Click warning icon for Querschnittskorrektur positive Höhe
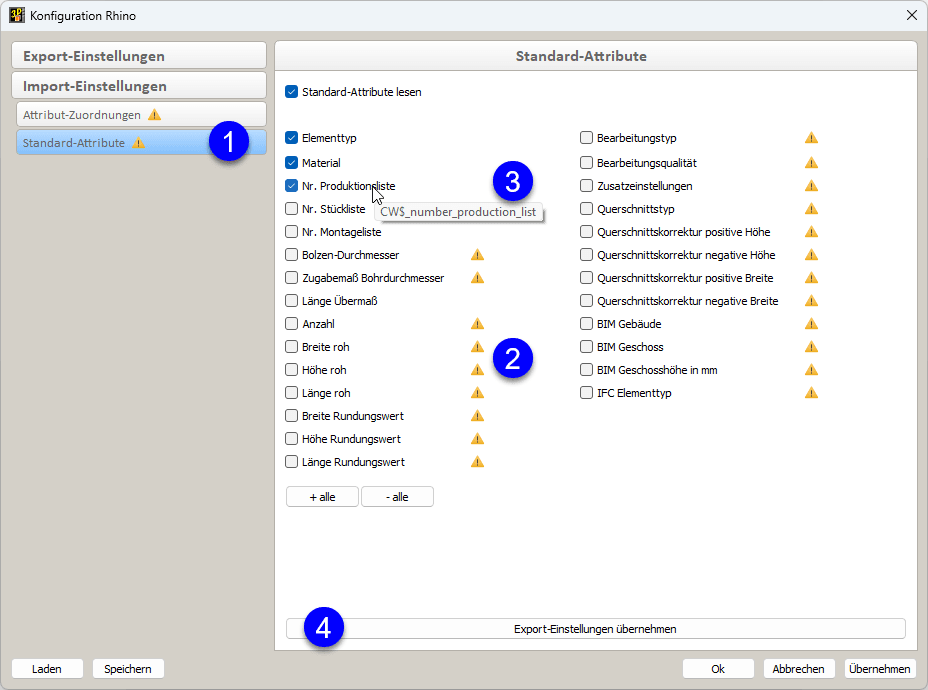Viewport: 928px width, 690px height. coord(811,232)
